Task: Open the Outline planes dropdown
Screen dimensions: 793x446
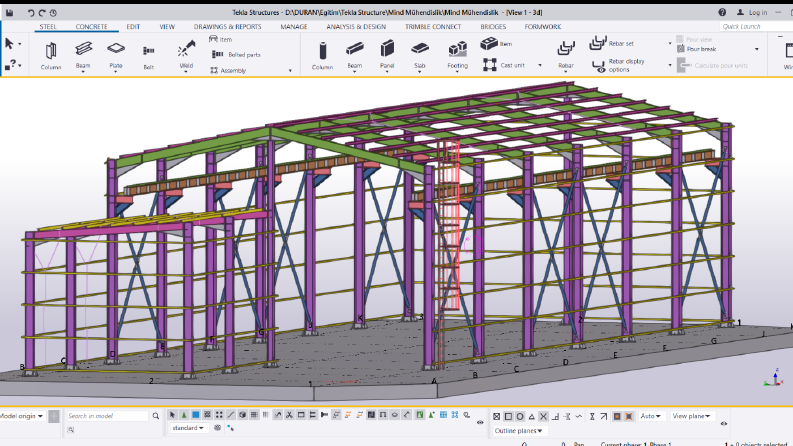Action: 518,430
